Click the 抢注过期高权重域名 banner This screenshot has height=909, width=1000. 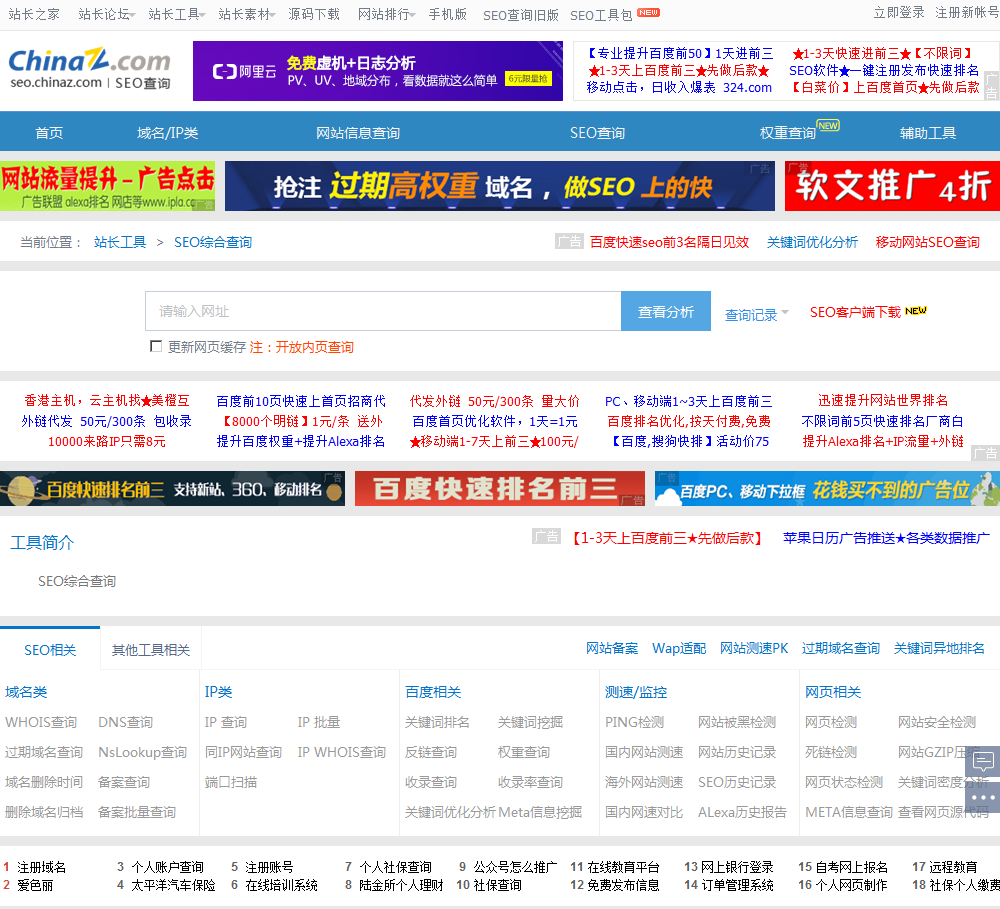point(499,186)
